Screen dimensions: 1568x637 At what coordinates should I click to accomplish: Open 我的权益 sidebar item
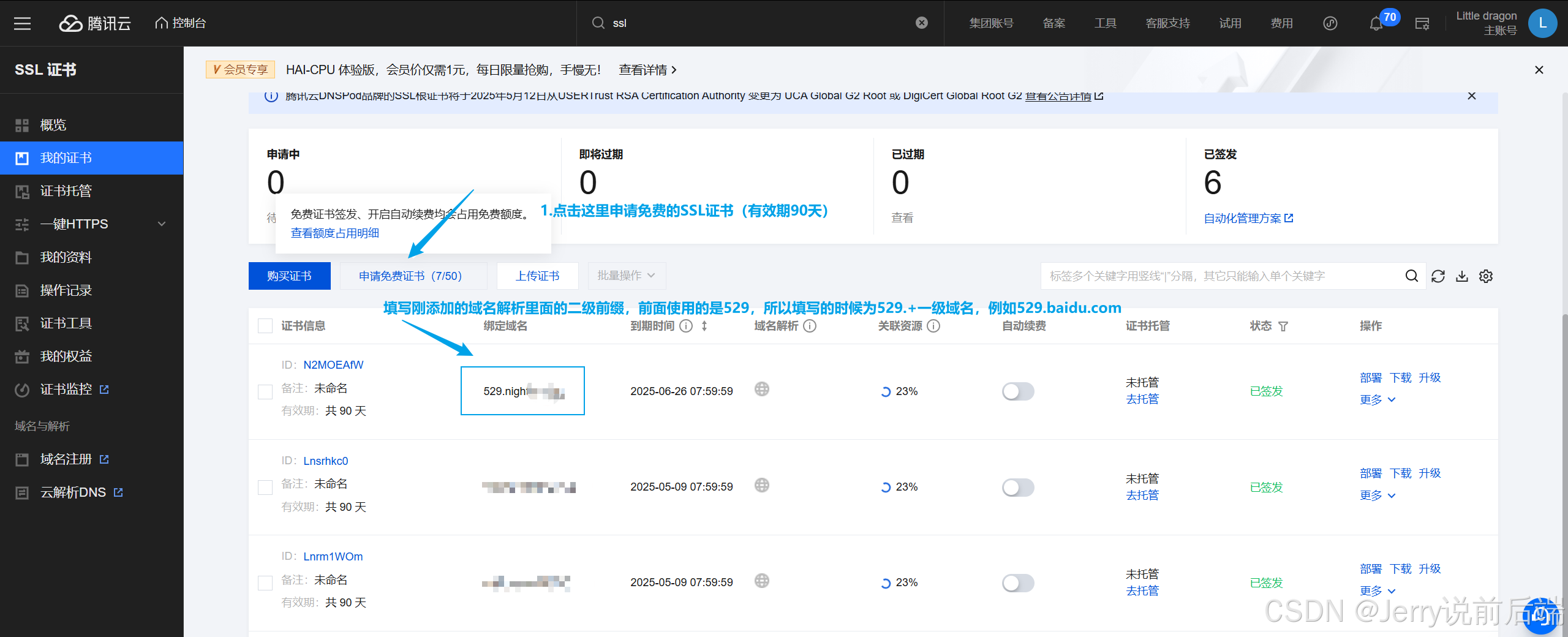point(92,356)
